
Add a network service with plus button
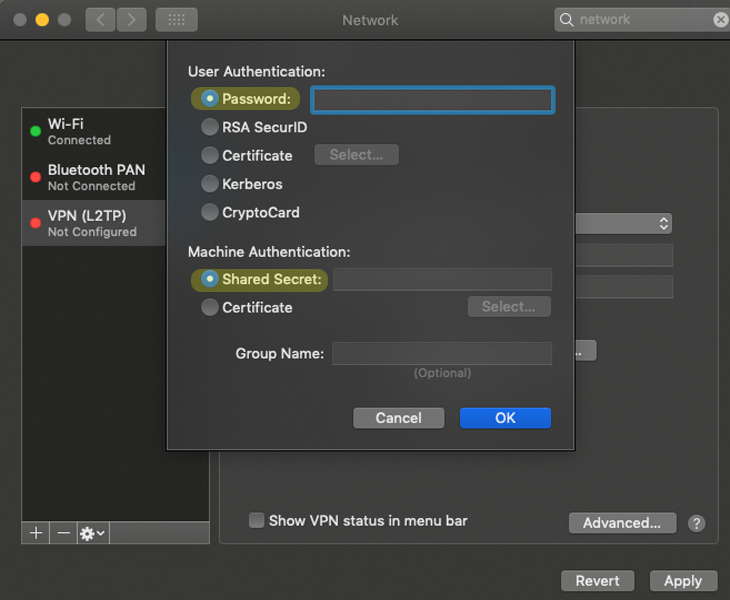[36, 533]
